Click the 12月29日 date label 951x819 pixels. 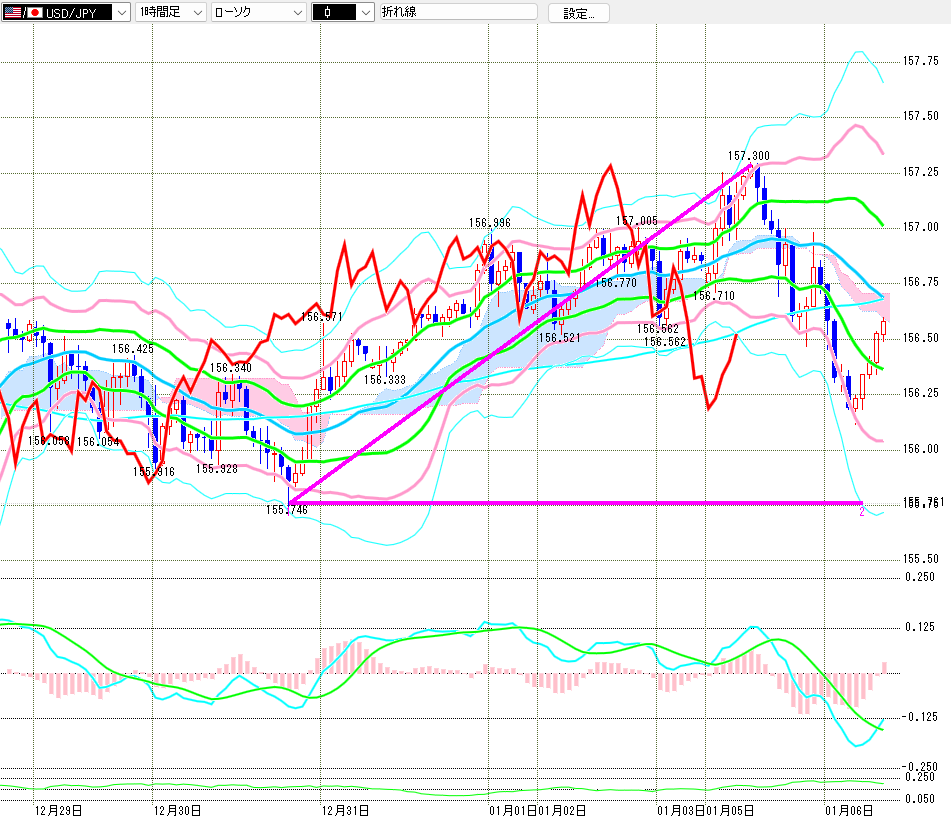[58, 809]
